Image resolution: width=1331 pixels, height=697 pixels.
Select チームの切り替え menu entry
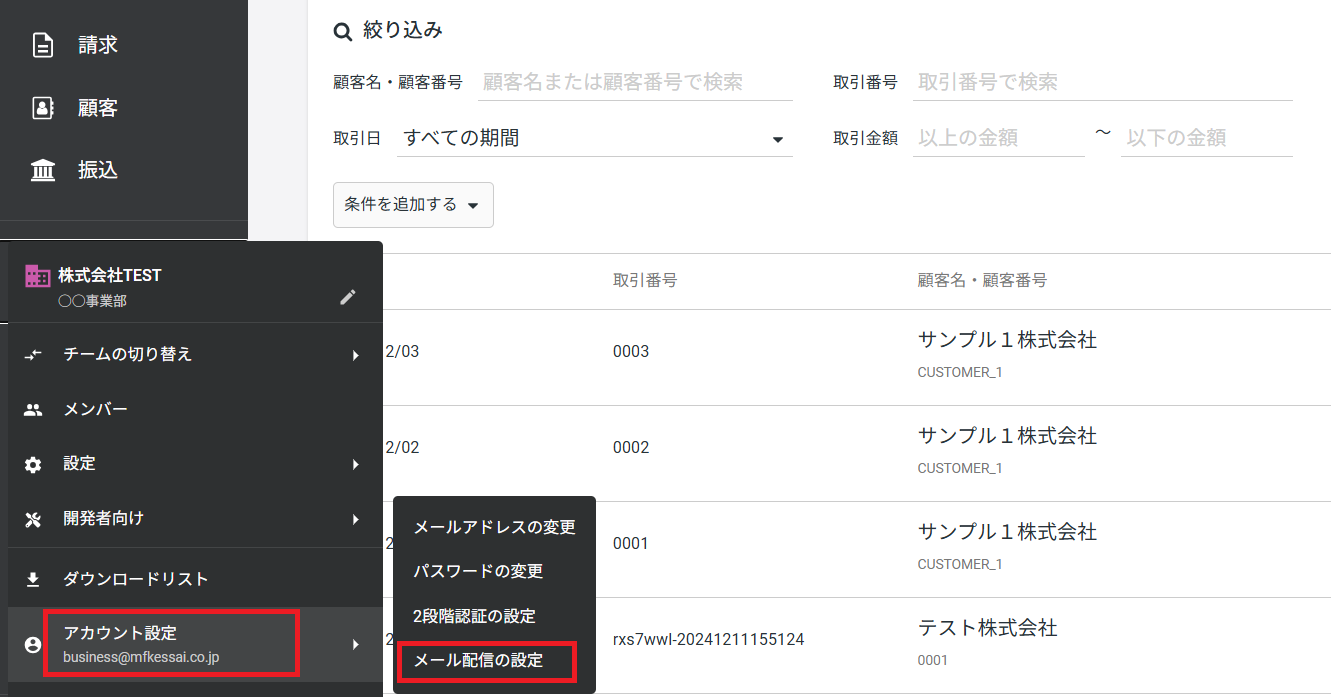tap(195, 355)
